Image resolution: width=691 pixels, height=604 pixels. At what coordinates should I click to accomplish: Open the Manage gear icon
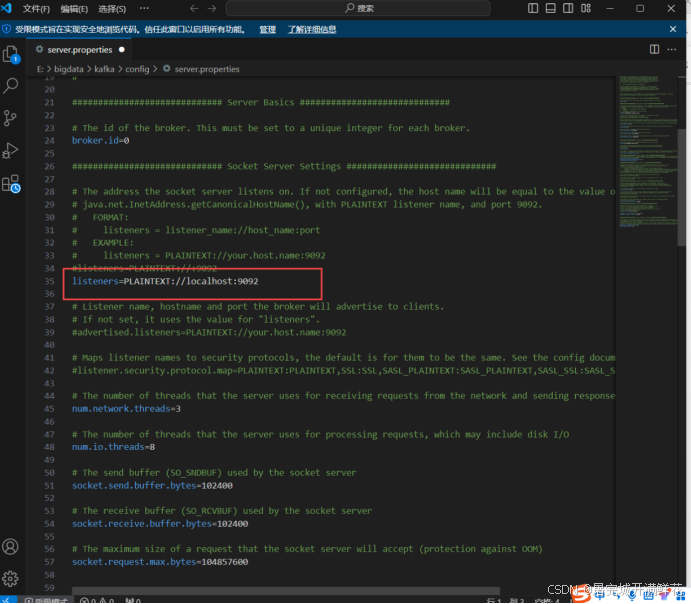pos(11,579)
